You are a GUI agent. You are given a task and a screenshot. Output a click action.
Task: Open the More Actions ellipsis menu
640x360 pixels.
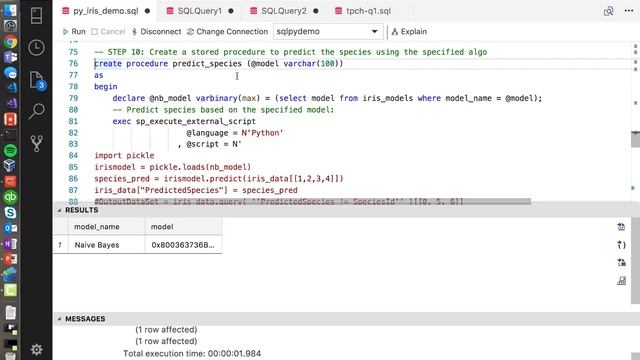629,11
